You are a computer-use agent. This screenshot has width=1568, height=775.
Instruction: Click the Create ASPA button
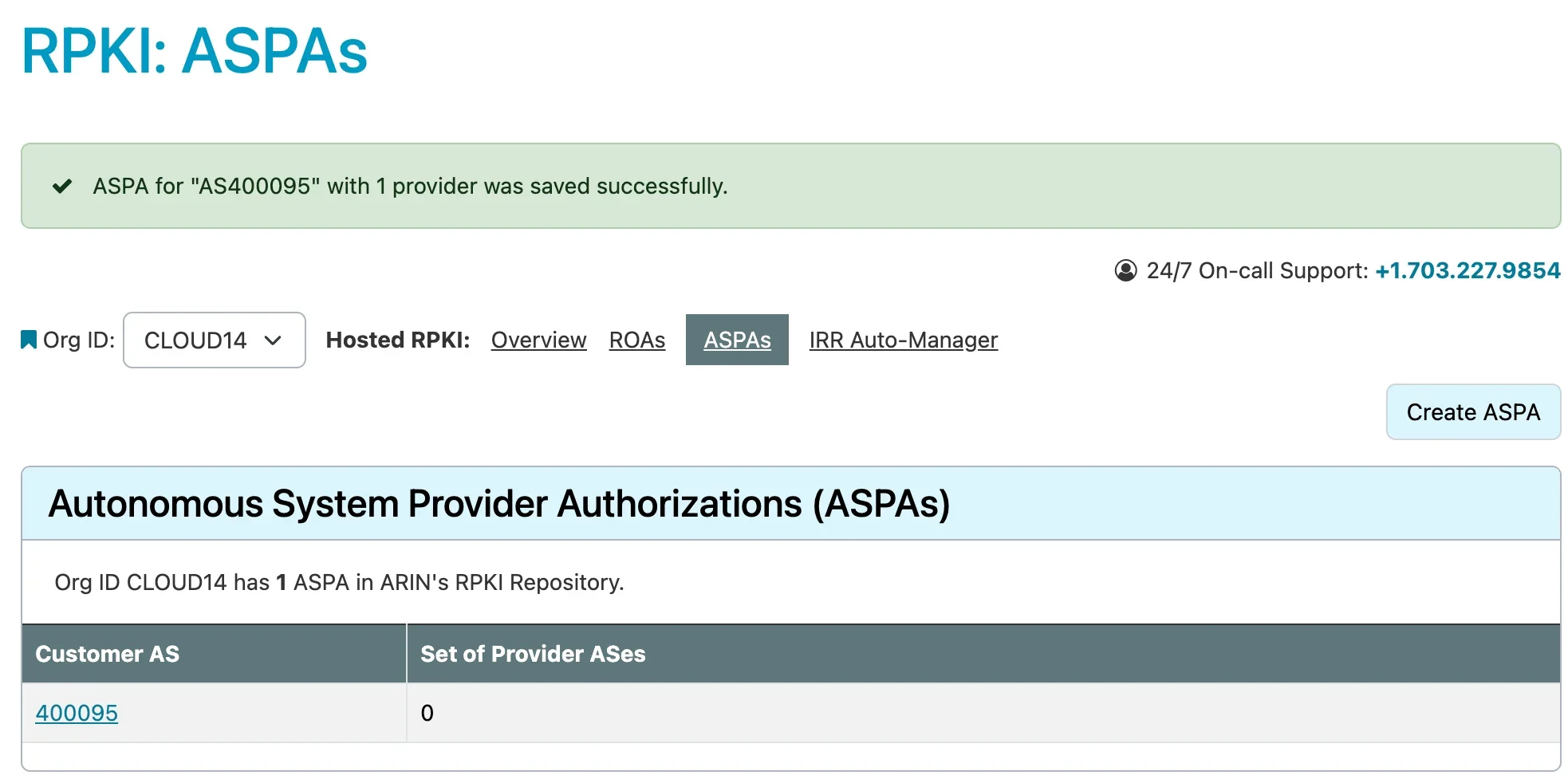(1473, 412)
